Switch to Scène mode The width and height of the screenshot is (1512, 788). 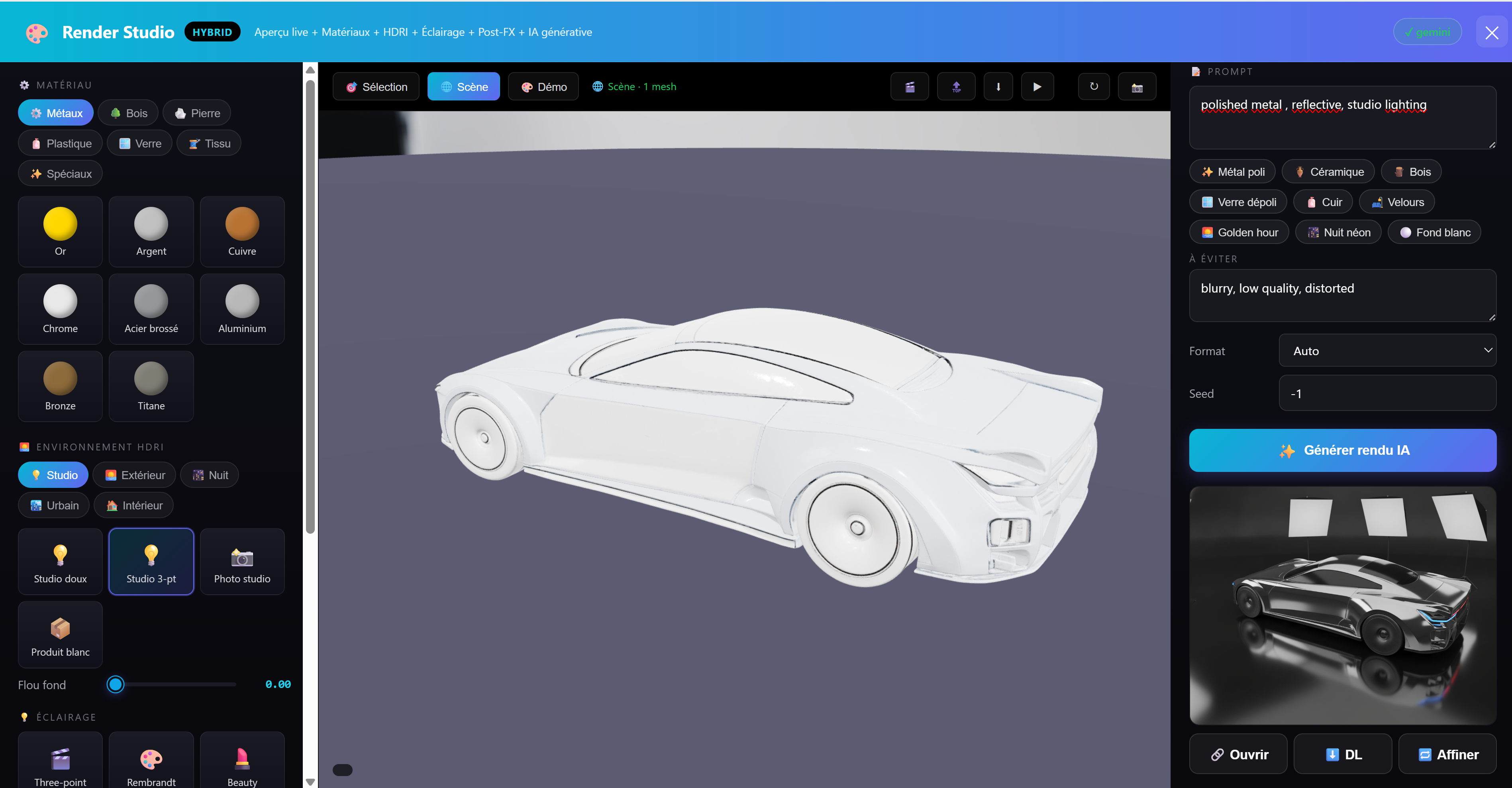coord(464,87)
